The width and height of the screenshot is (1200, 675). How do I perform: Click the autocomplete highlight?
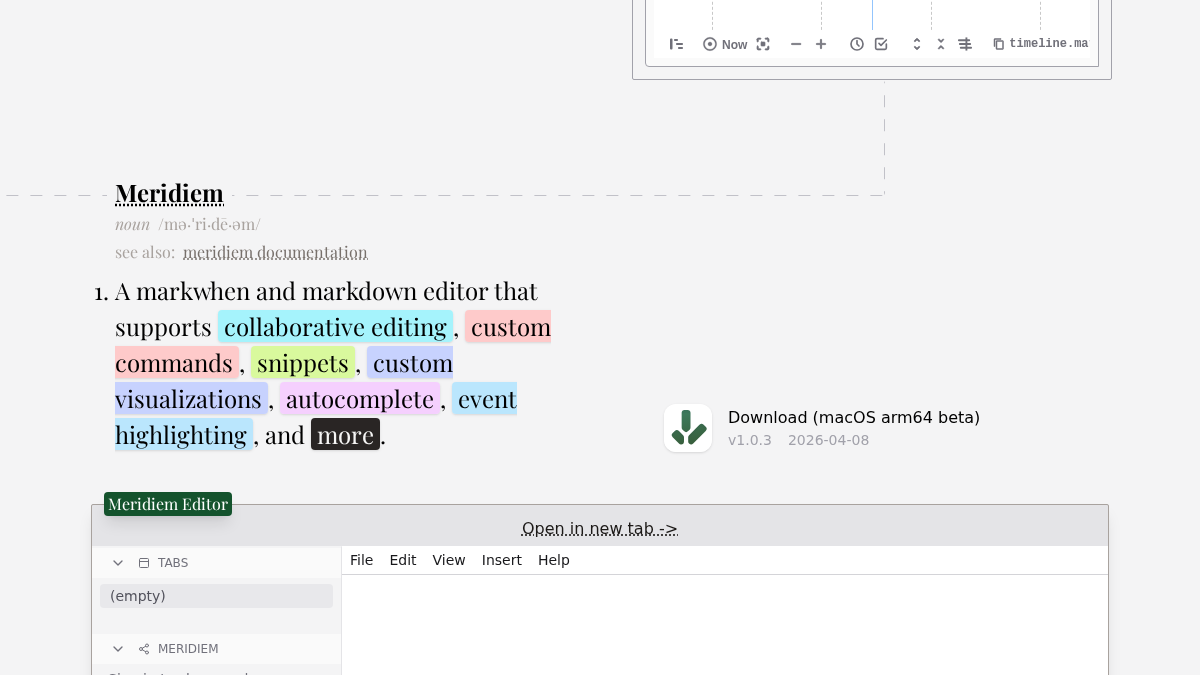click(x=360, y=399)
